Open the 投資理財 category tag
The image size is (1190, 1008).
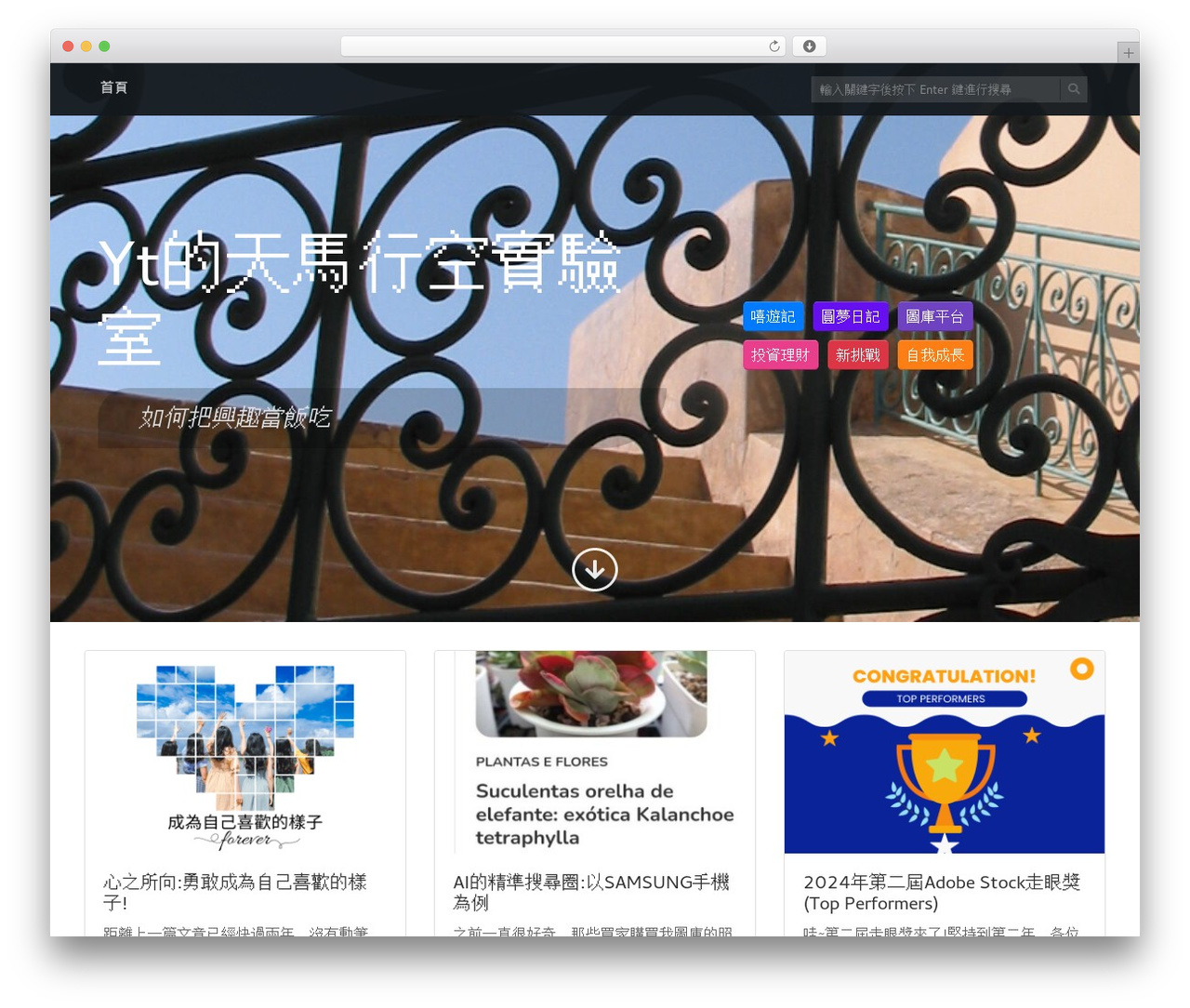[781, 355]
